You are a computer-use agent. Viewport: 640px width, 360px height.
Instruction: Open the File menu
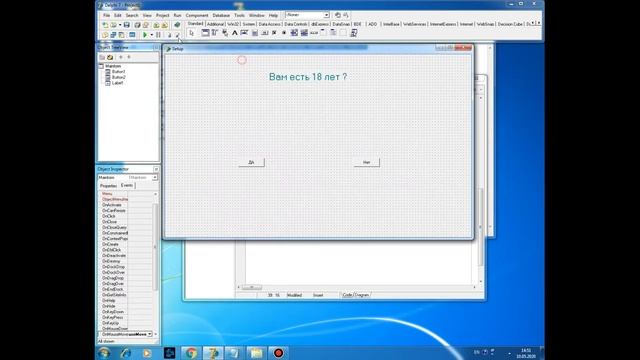point(107,15)
